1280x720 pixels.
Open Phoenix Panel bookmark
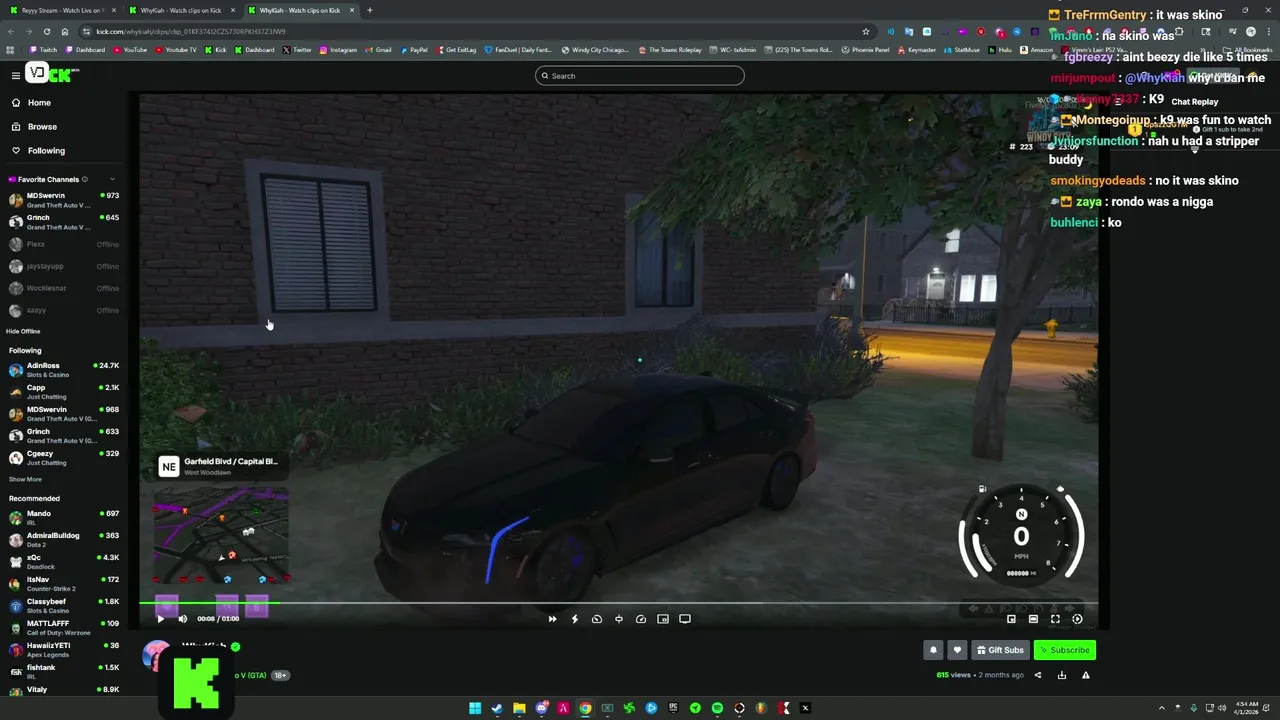coord(865,50)
